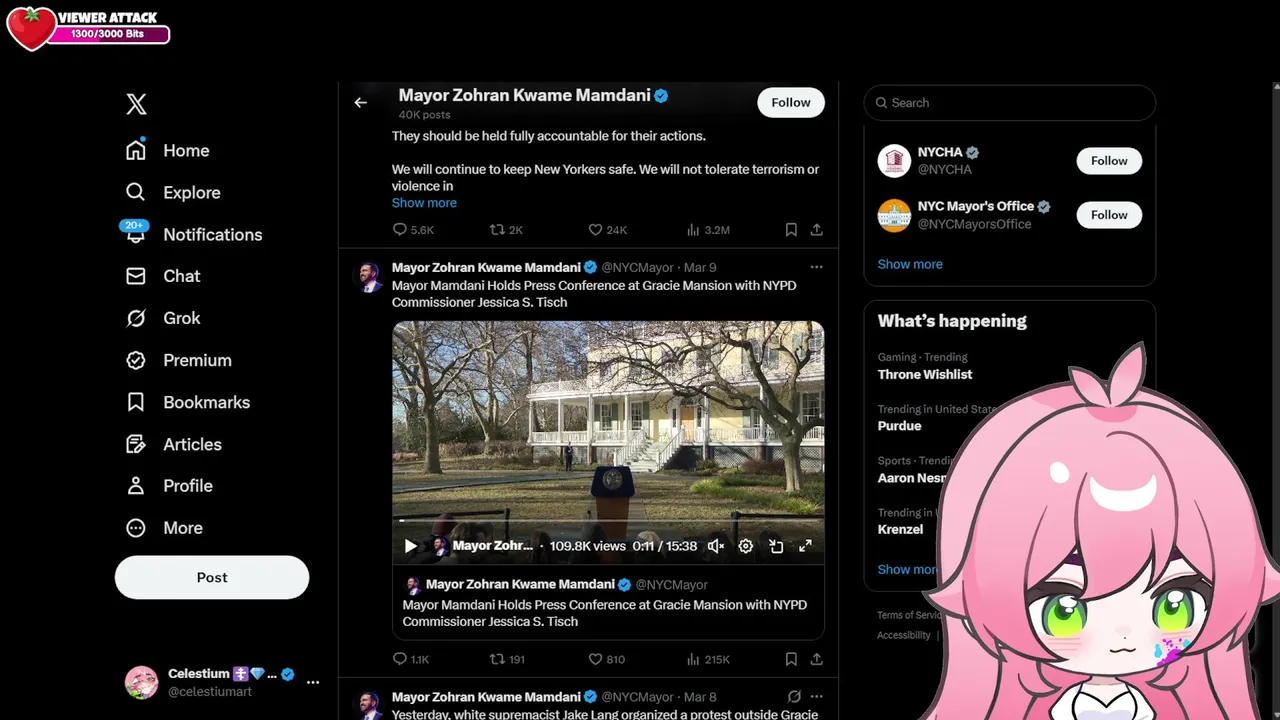Viewport: 1280px width, 720px height.
Task: Open the Premium page
Action: (179, 360)
